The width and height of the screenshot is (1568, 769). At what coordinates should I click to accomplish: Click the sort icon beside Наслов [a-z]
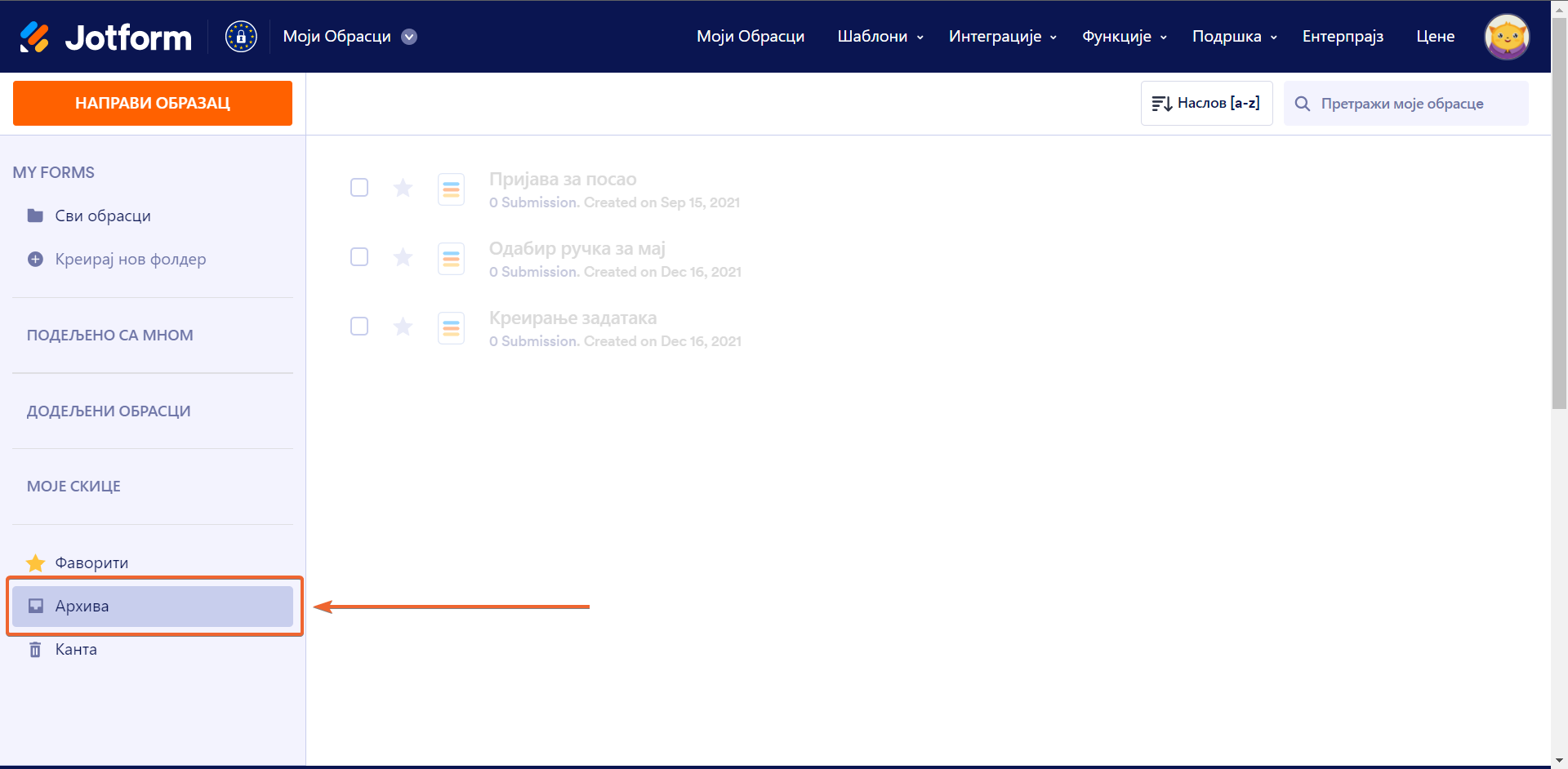tap(1161, 104)
